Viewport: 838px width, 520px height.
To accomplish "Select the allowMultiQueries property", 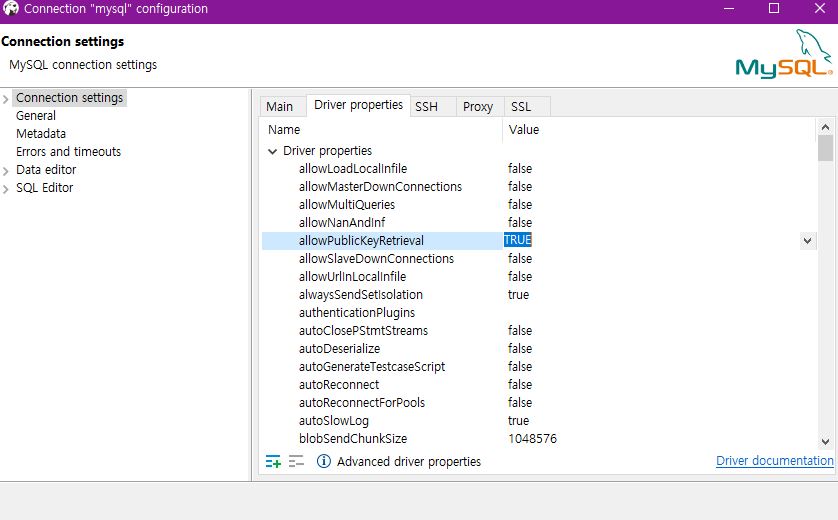I will tap(347, 205).
